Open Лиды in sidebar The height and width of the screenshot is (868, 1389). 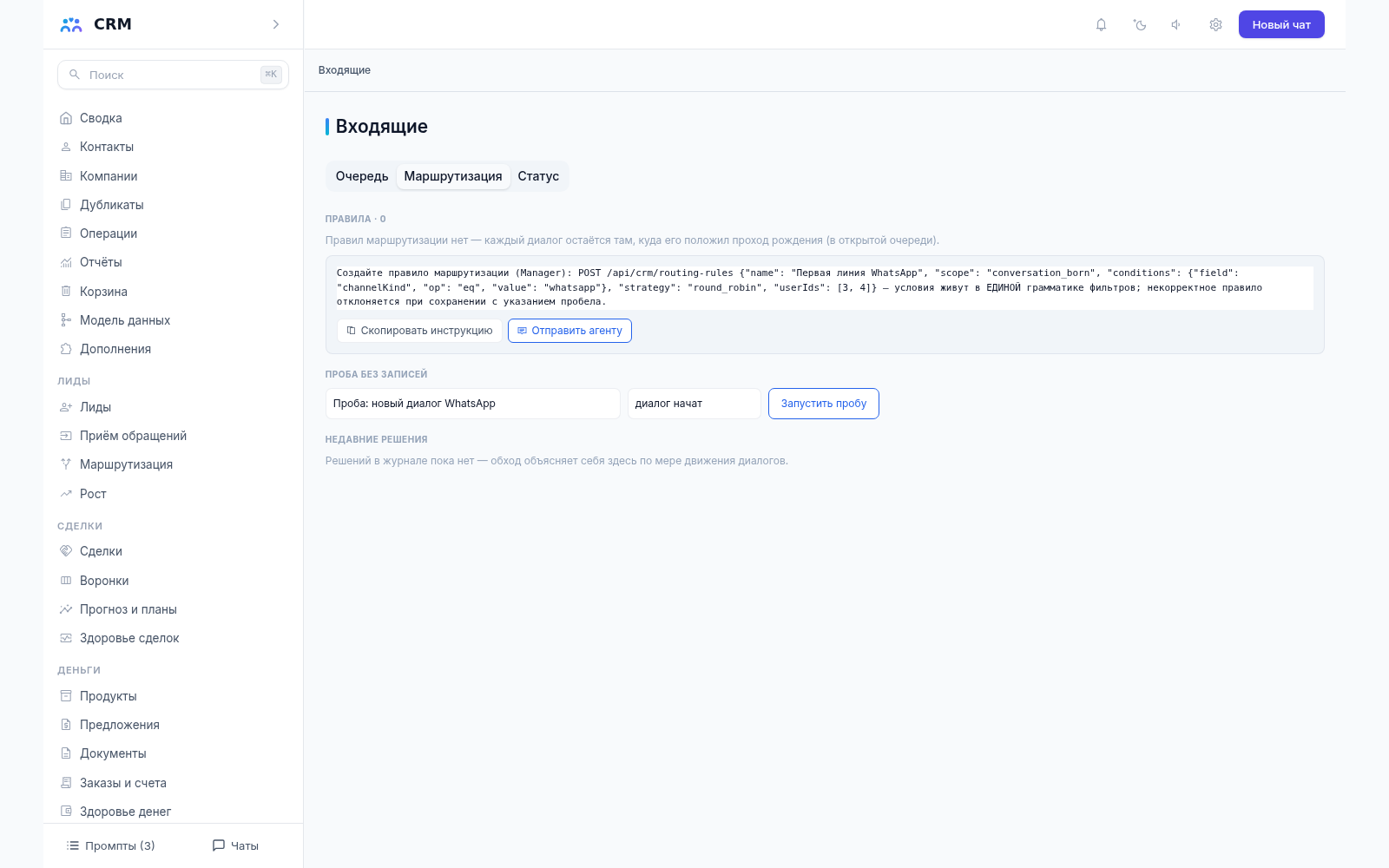173,407
